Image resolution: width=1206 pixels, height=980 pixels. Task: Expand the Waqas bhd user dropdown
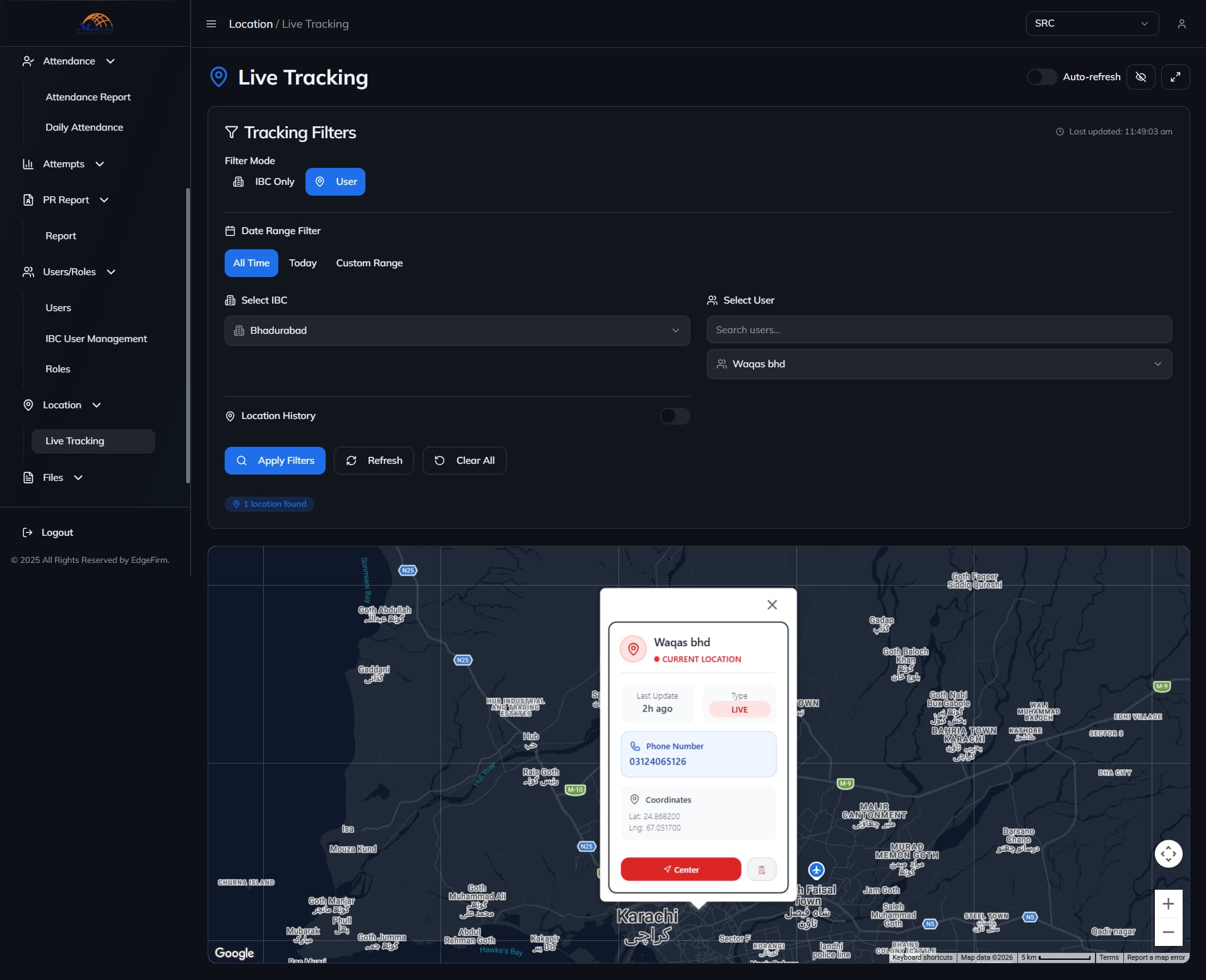(x=939, y=364)
